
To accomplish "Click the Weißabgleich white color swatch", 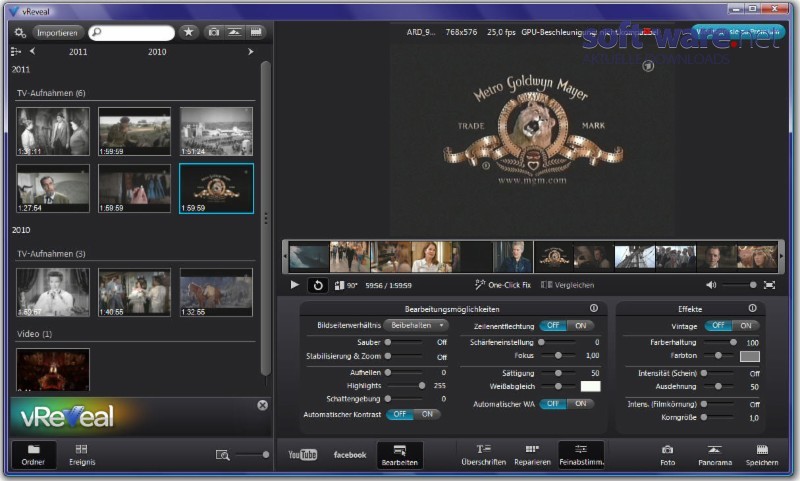I will click(590, 386).
